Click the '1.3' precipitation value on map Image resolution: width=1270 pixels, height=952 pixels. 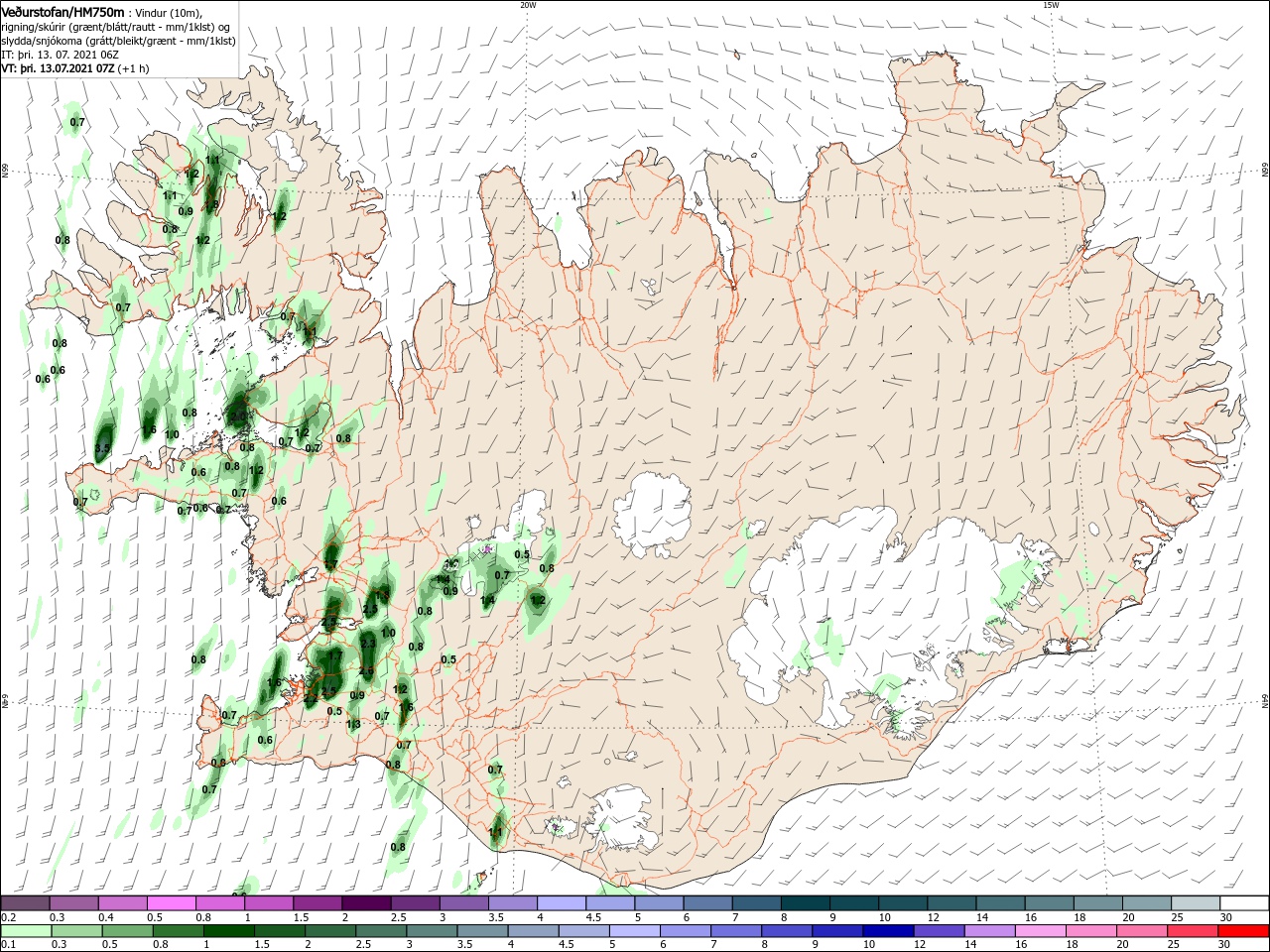(x=353, y=724)
